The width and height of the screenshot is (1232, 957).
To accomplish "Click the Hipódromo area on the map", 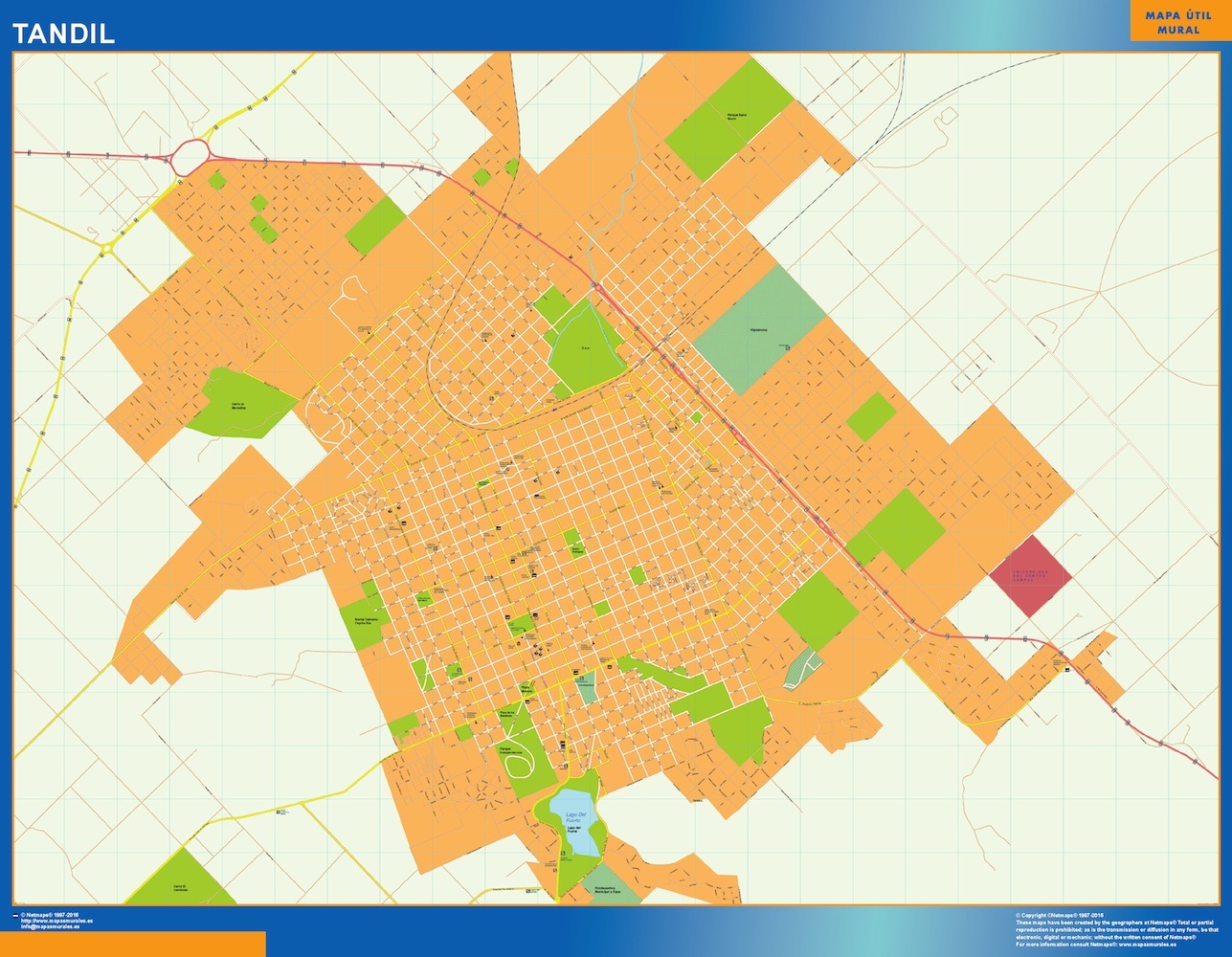I will pos(759,330).
